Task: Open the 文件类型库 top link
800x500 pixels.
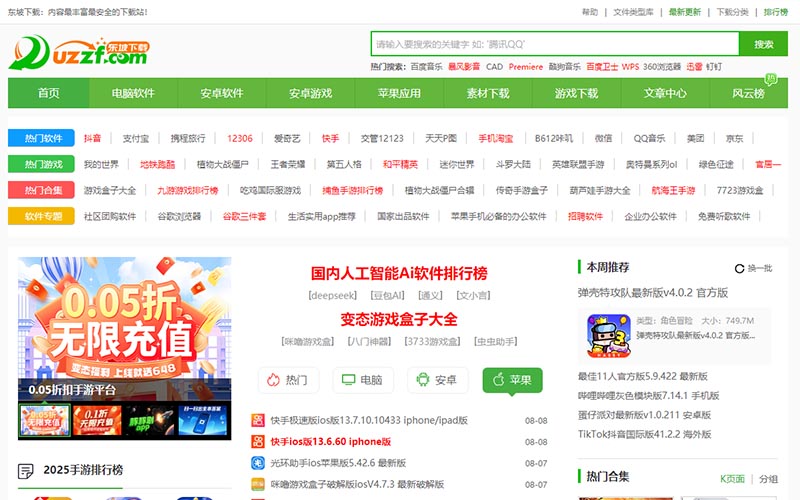Action: [x=633, y=12]
